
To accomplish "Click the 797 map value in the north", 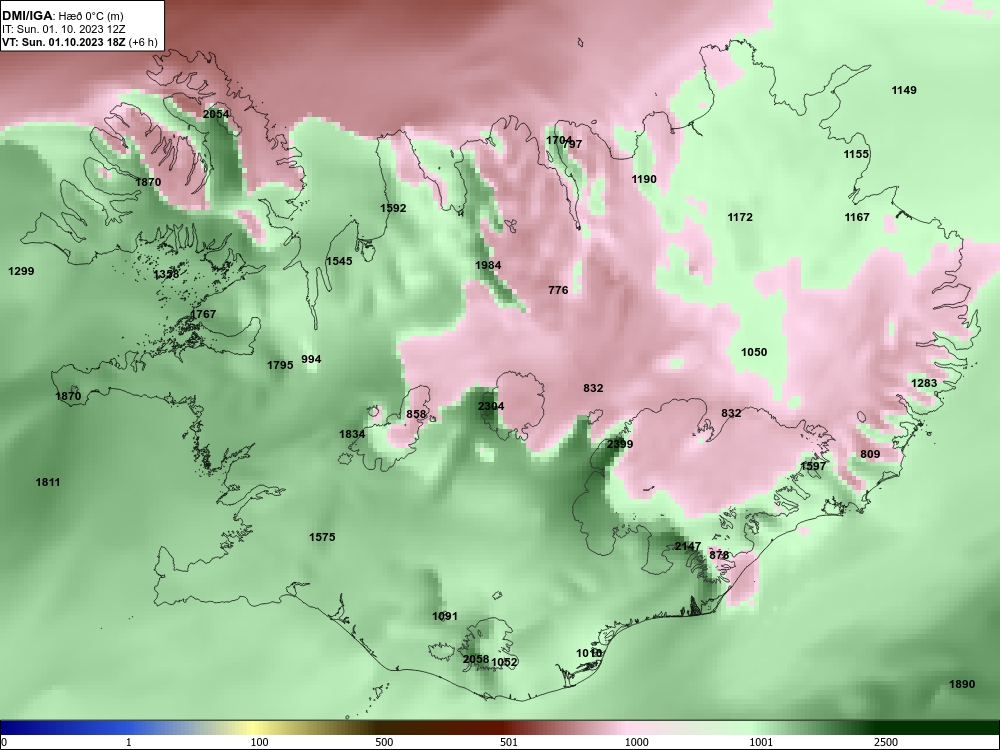I will click(574, 144).
